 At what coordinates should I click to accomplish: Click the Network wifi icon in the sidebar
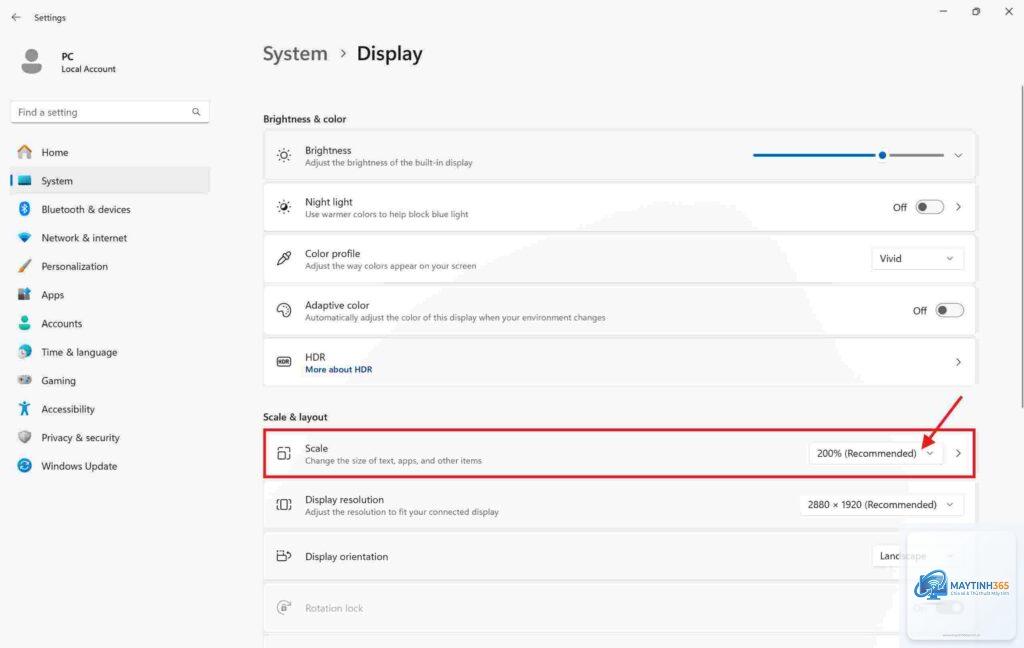tap(25, 238)
